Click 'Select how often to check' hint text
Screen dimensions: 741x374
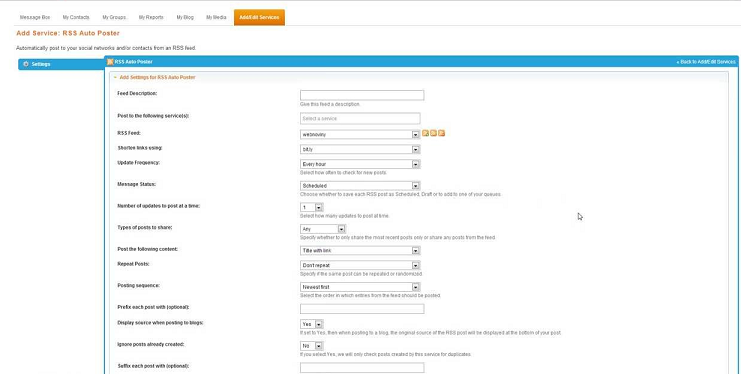(344, 173)
